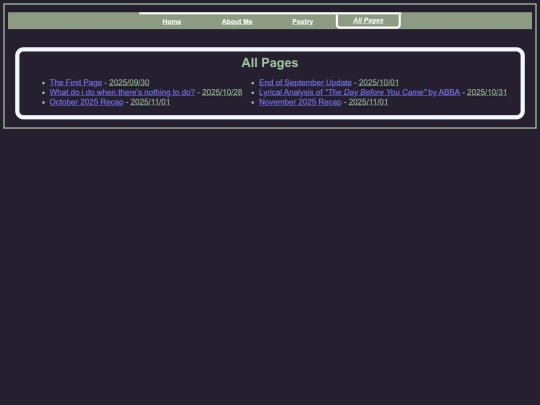This screenshot has width=540, height=405.
Task: Click the date 2025/10/31
Action: point(487,92)
